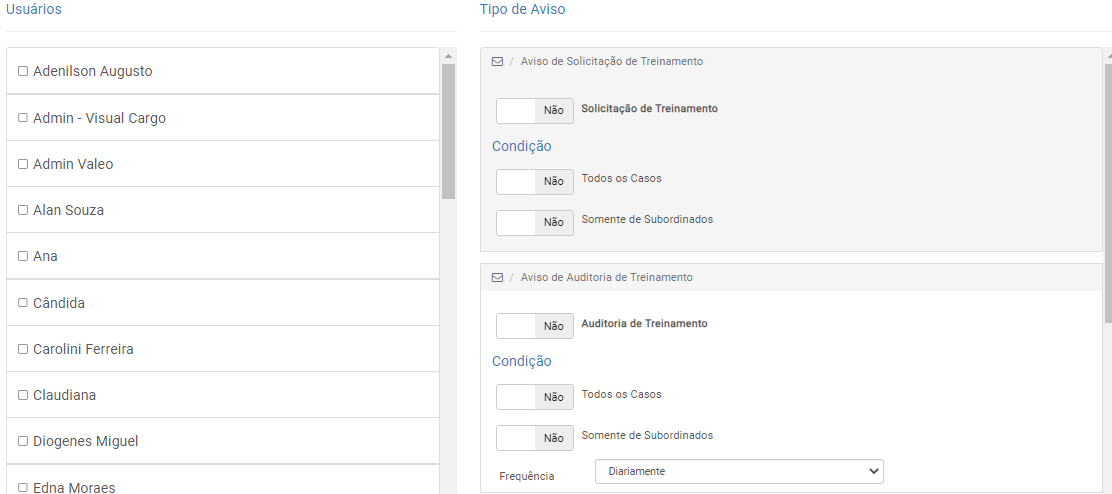Enable the Auditoria de Treinamento toggle

[535, 326]
